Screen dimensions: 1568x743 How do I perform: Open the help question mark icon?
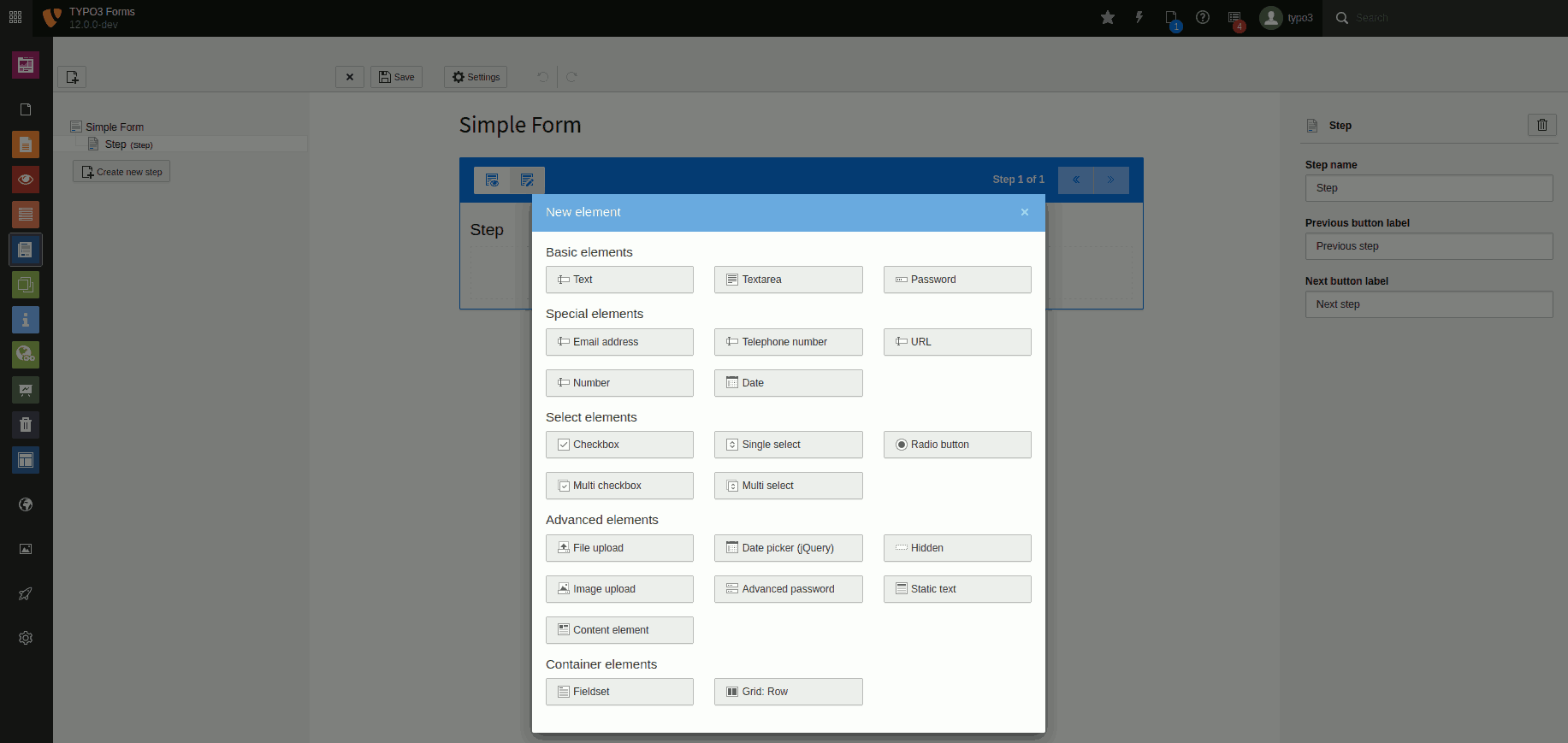click(1203, 18)
